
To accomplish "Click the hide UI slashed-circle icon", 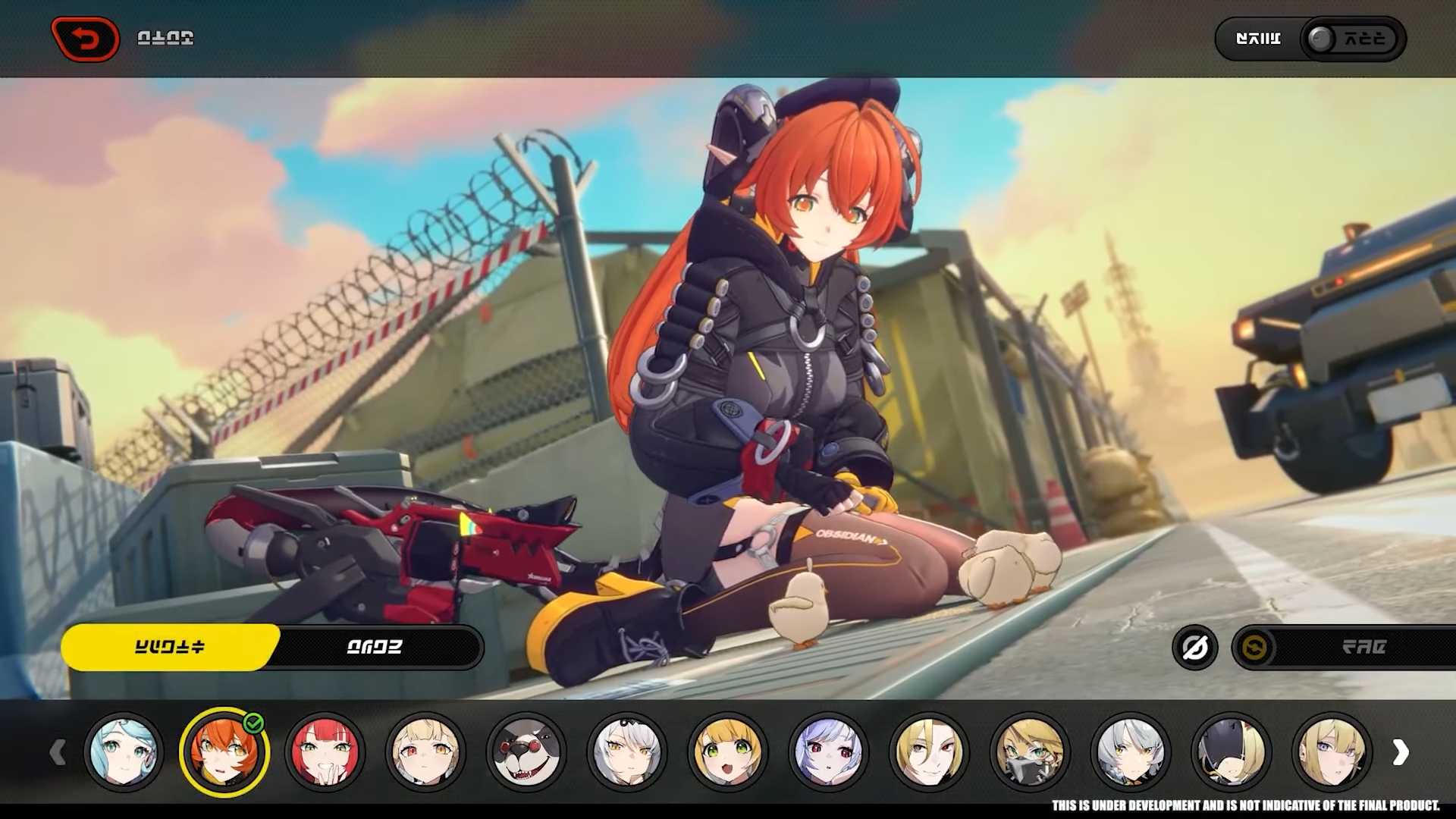I will click(1194, 648).
